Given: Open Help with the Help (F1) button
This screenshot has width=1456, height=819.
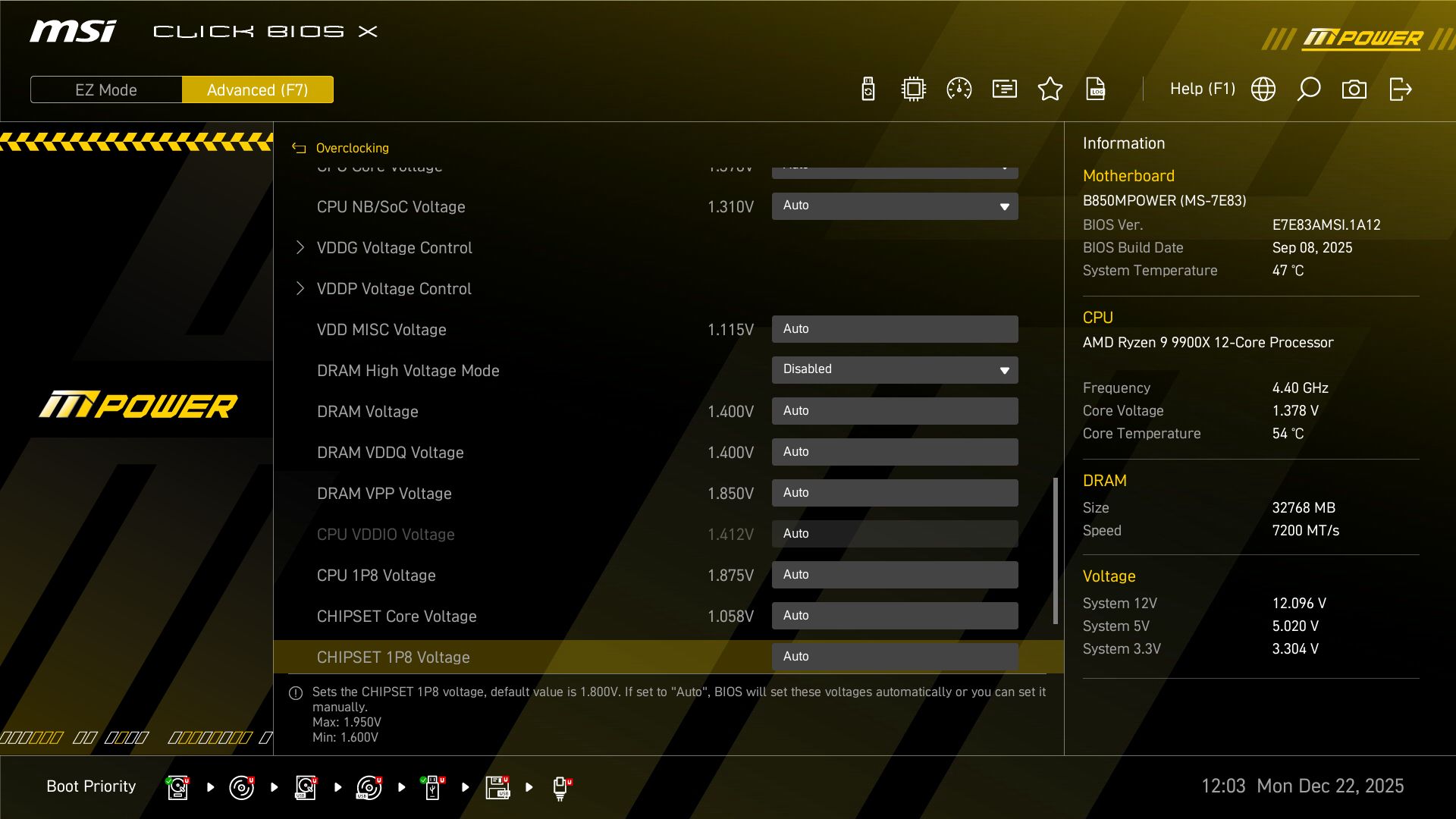Looking at the screenshot, I should point(1203,89).
